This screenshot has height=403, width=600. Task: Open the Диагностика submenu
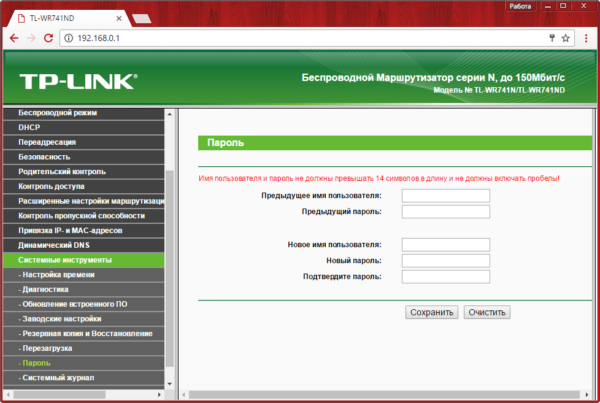tap(84, 289)
